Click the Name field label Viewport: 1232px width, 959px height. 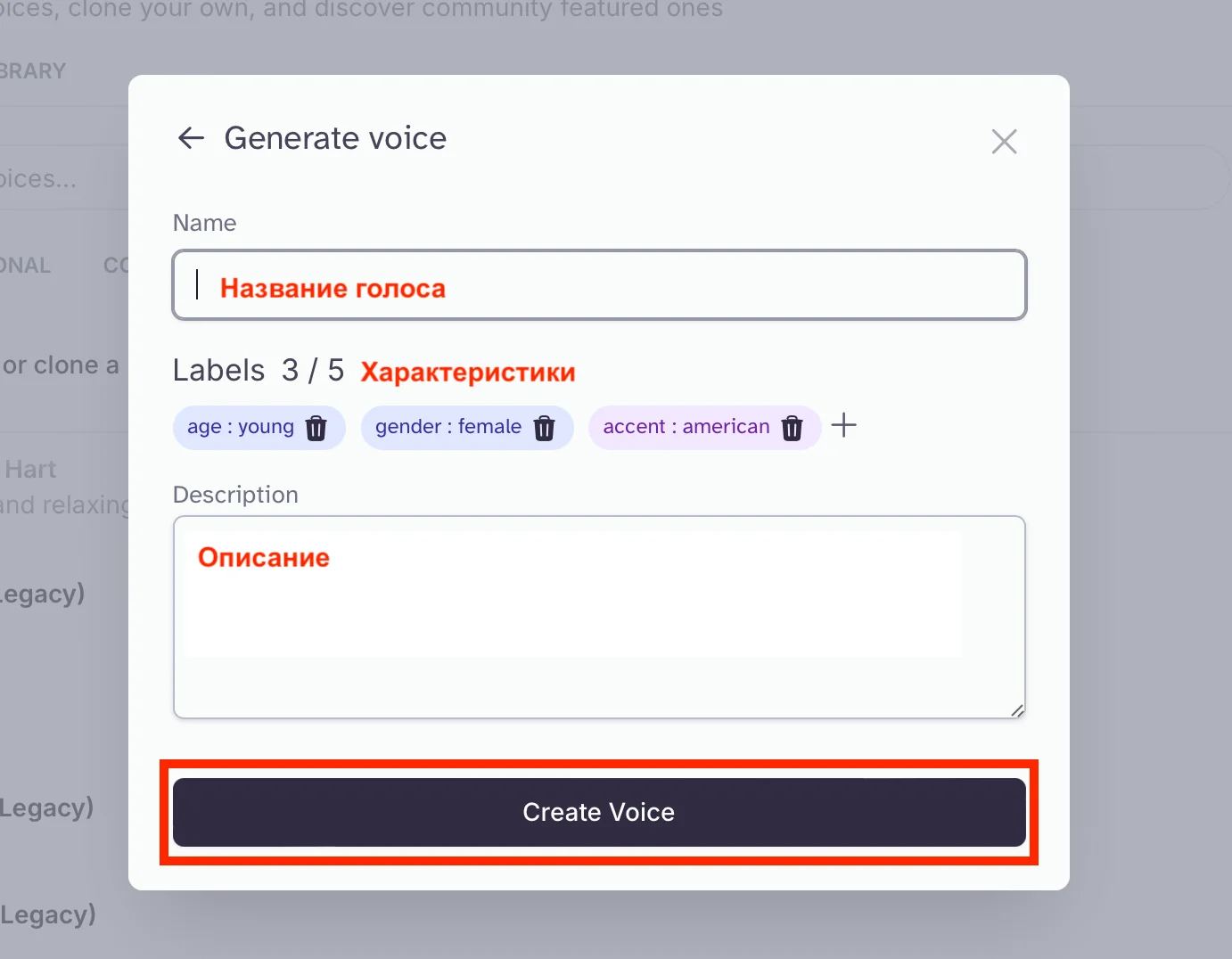click(x=204, y=223)
